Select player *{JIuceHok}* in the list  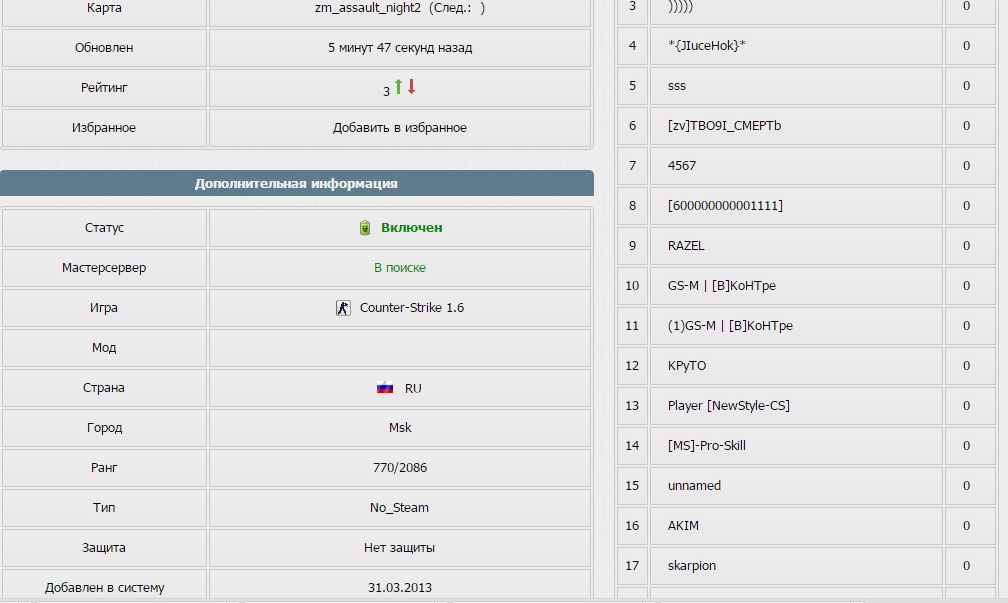pyautogui.click(x=706, y=46)
